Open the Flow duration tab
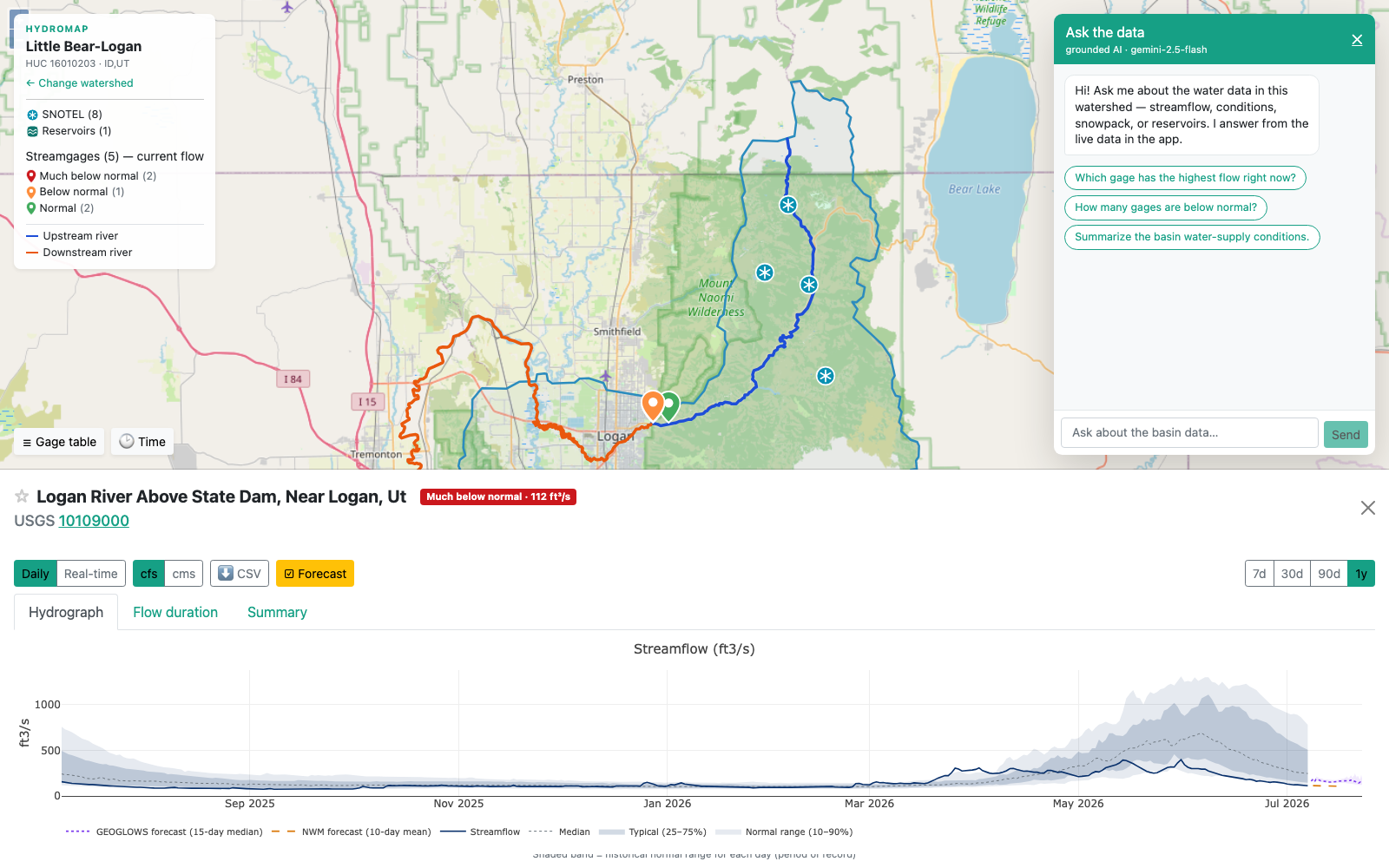Viewport: 1389px width, 868px height. pos(175,612)
